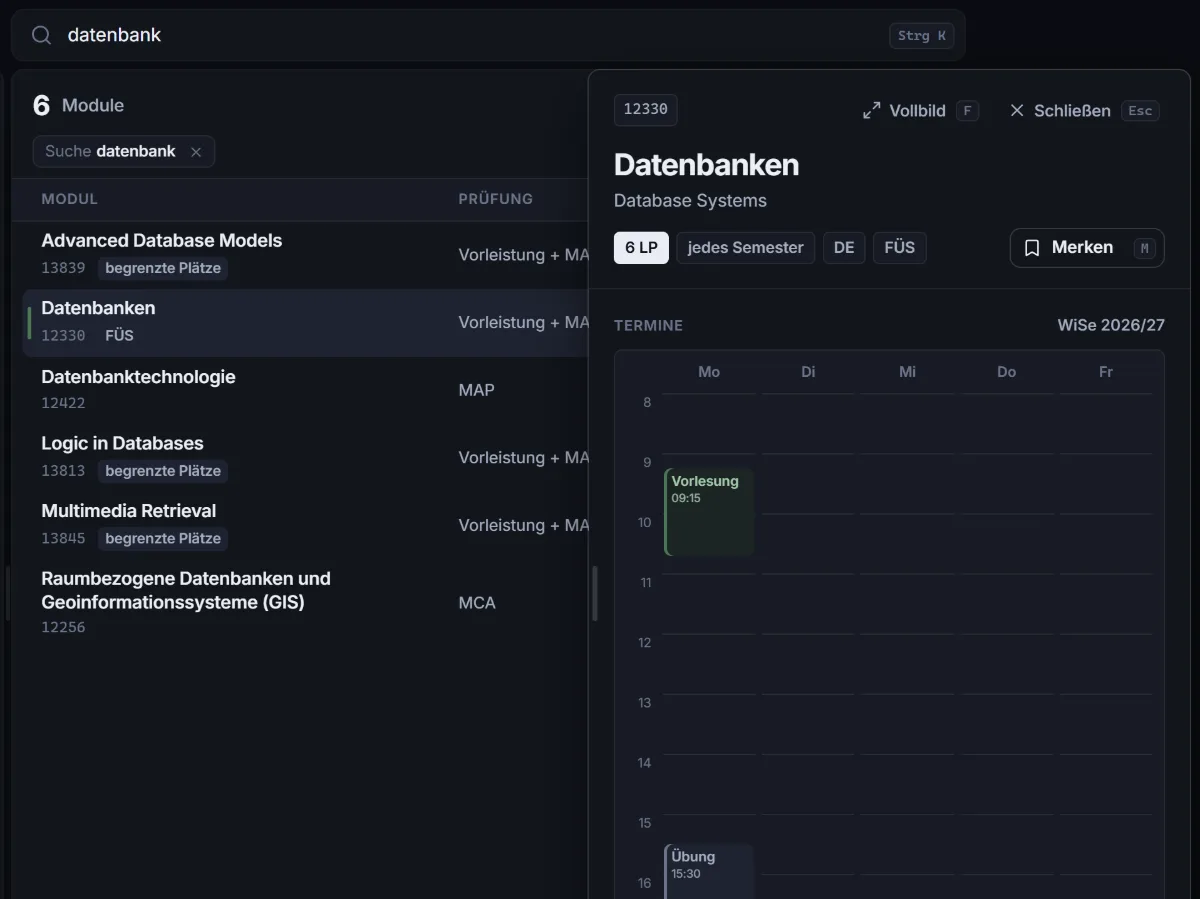This screenshot has height=899, width=1200.
Task: Click the 'begrenzte Plätze' tag on Advanced Database Models
Action: (163, 268)
